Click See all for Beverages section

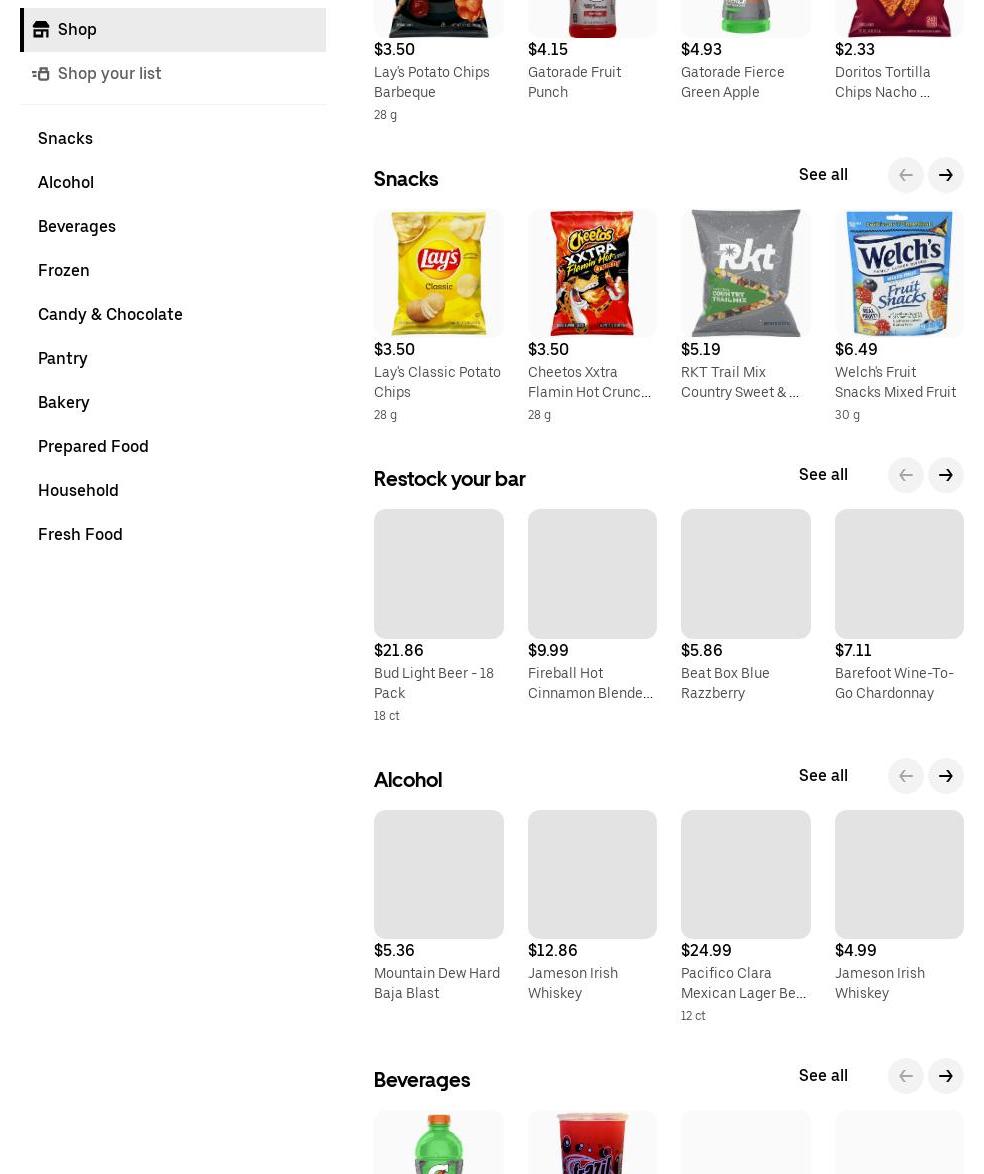point(823,1076)
